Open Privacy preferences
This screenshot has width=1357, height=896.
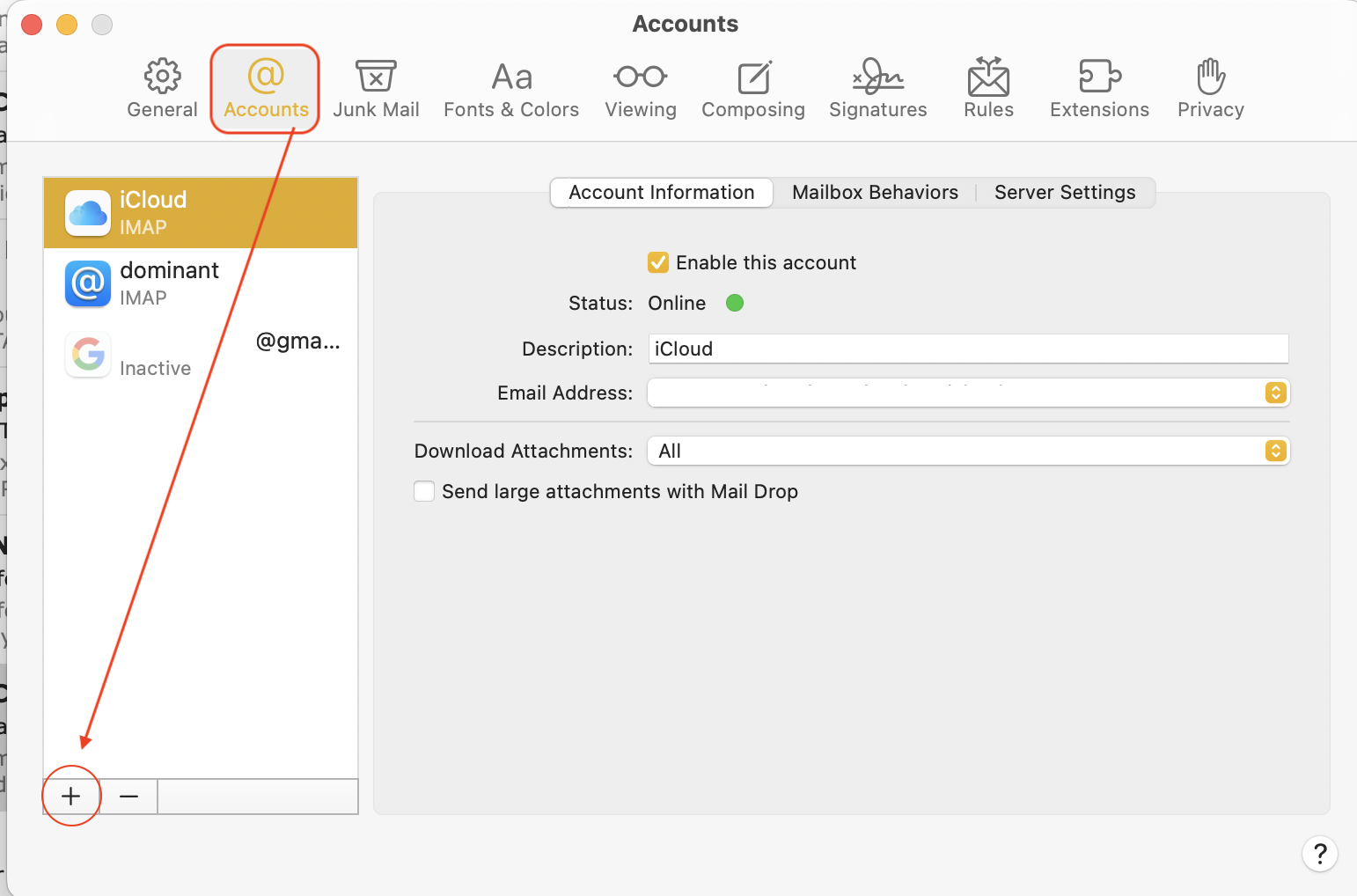tap(1211, 88)
